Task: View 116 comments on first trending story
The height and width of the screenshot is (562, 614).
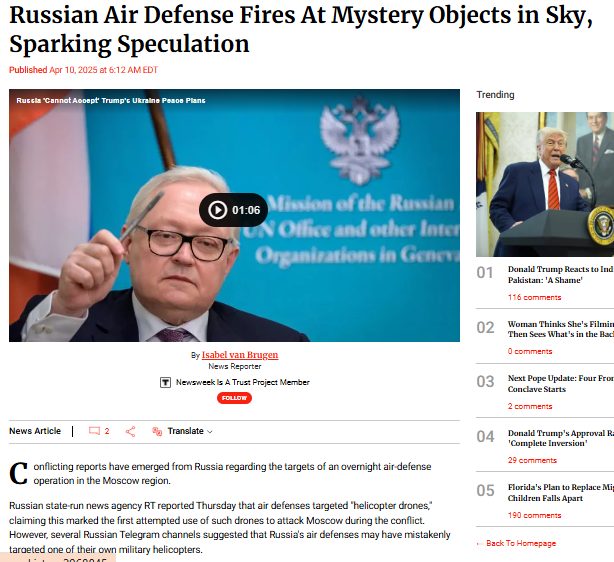Action: pyautogui.click(x=534, y=297)
